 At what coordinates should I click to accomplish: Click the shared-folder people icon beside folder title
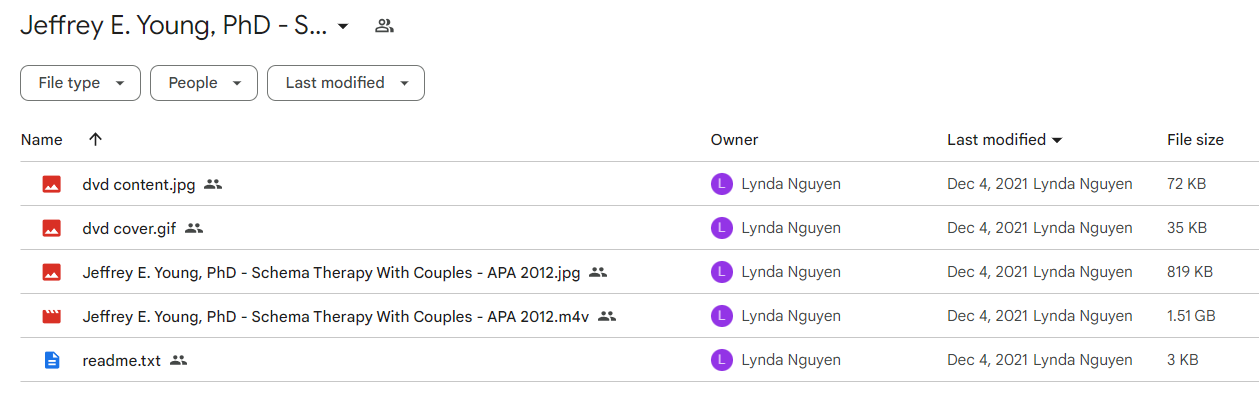pos(384,26)
